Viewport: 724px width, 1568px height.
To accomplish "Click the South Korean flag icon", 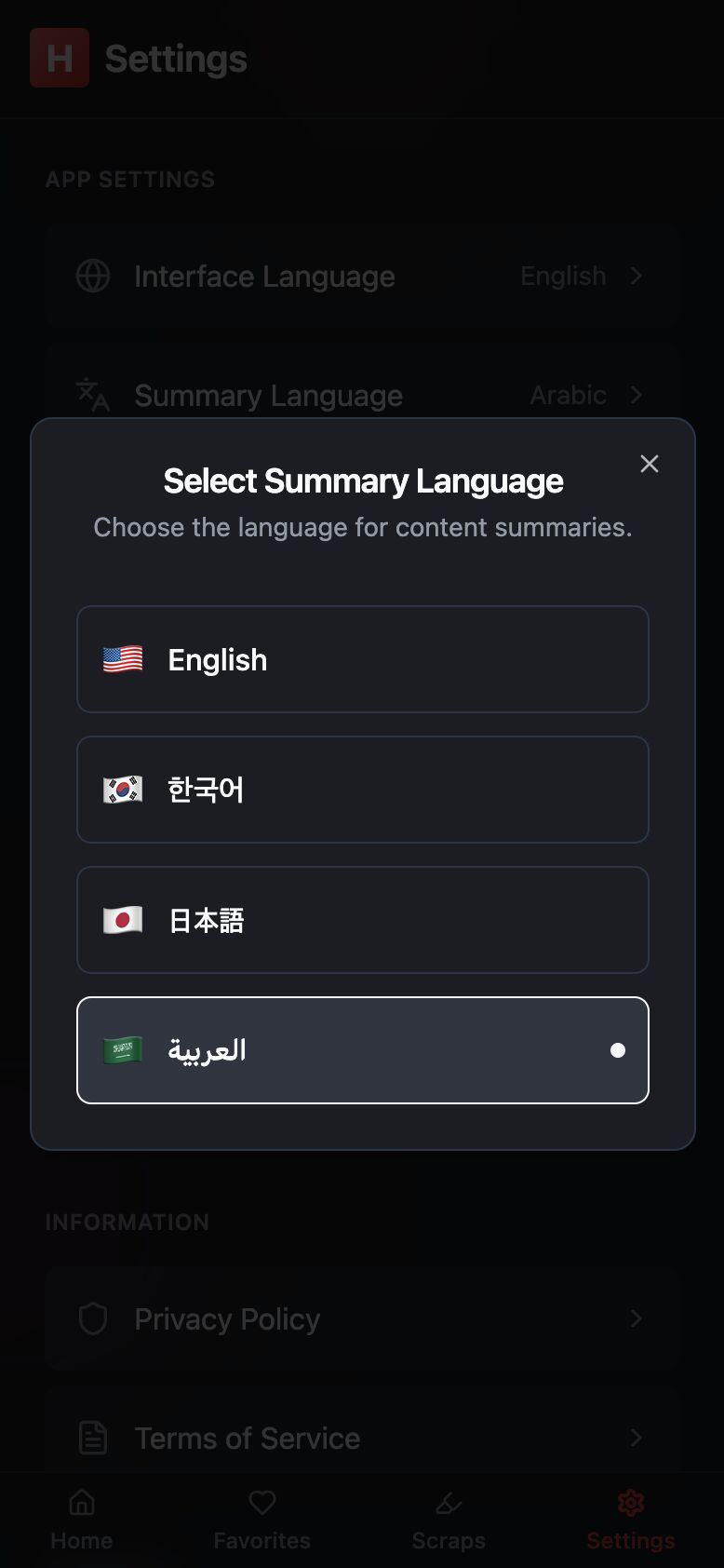I will point(123,790).
